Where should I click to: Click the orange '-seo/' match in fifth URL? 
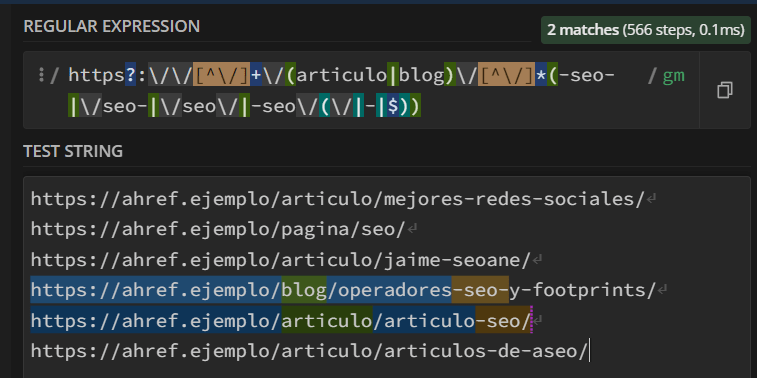[503, 321]
